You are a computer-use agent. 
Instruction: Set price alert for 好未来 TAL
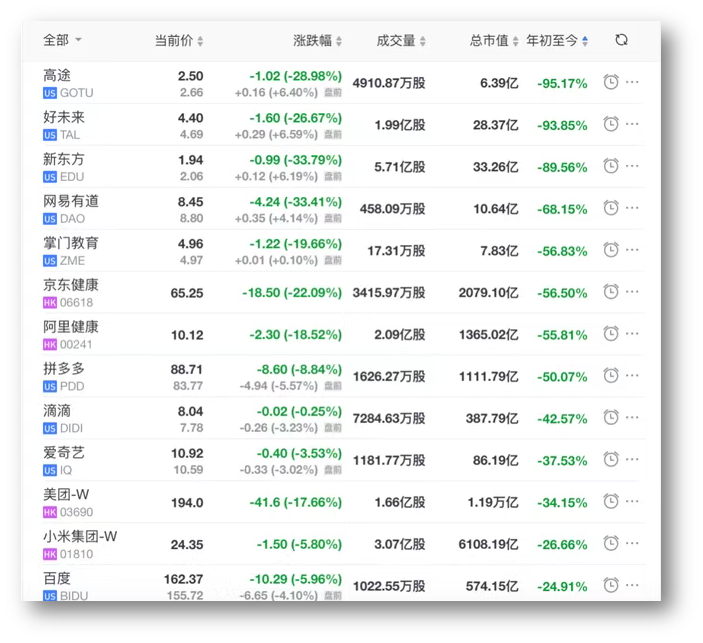click(x=611, y=124)
